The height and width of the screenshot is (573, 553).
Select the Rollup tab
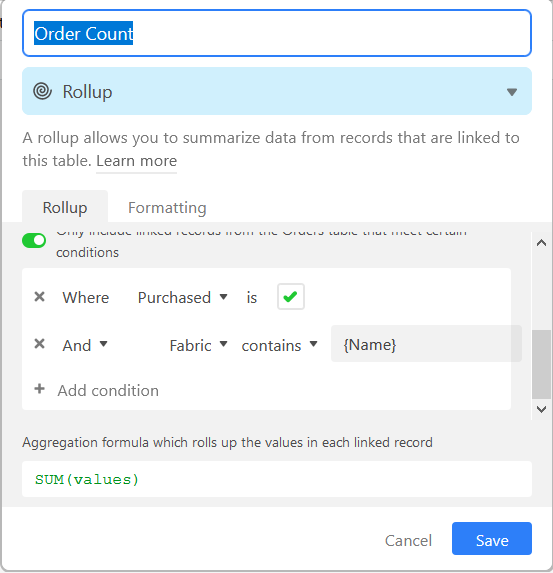(65, 207)
